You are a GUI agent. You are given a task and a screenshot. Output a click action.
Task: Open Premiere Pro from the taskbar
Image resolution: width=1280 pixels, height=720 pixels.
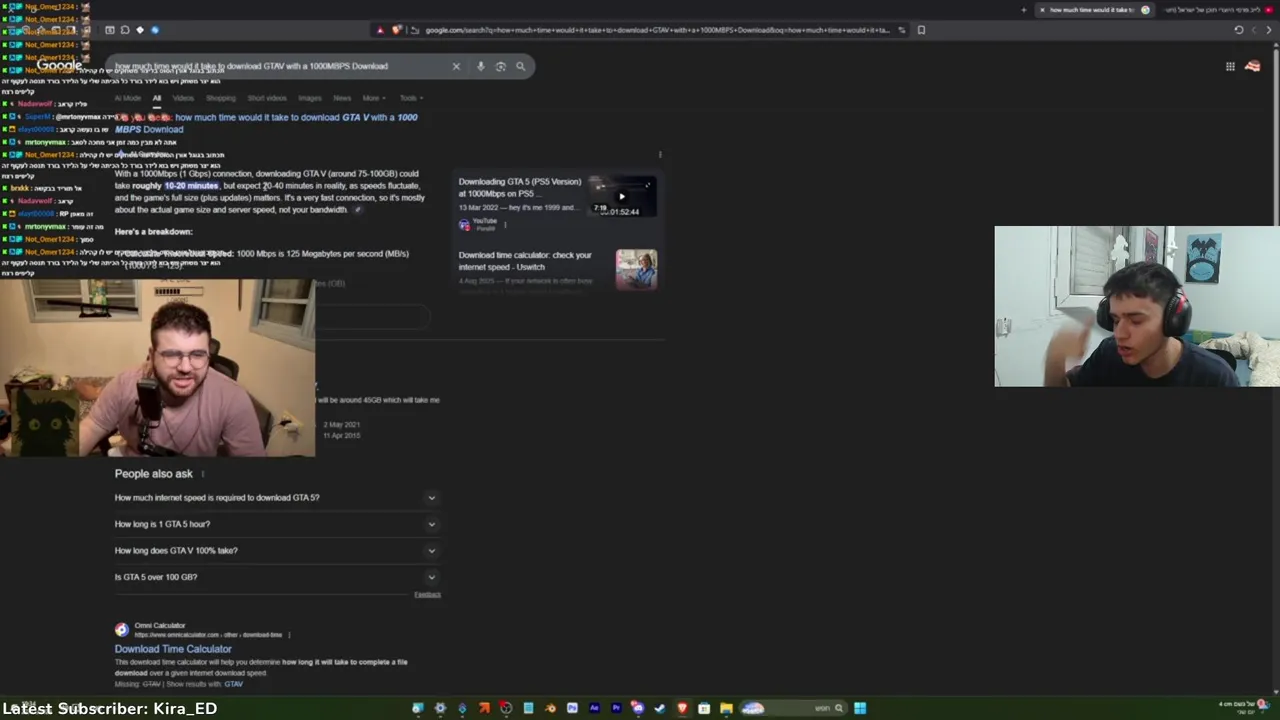[x=616, y=708]
